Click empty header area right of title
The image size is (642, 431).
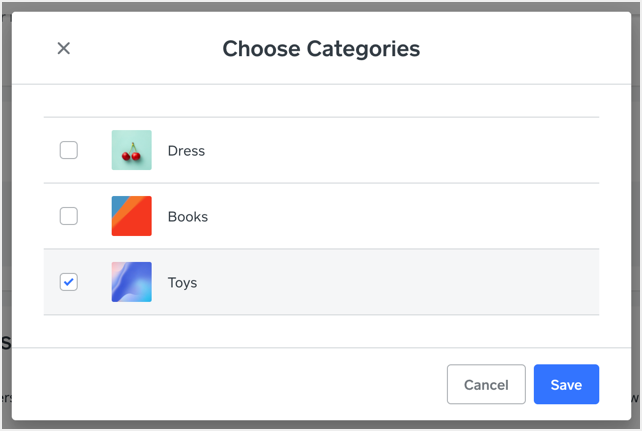(524, 48)
